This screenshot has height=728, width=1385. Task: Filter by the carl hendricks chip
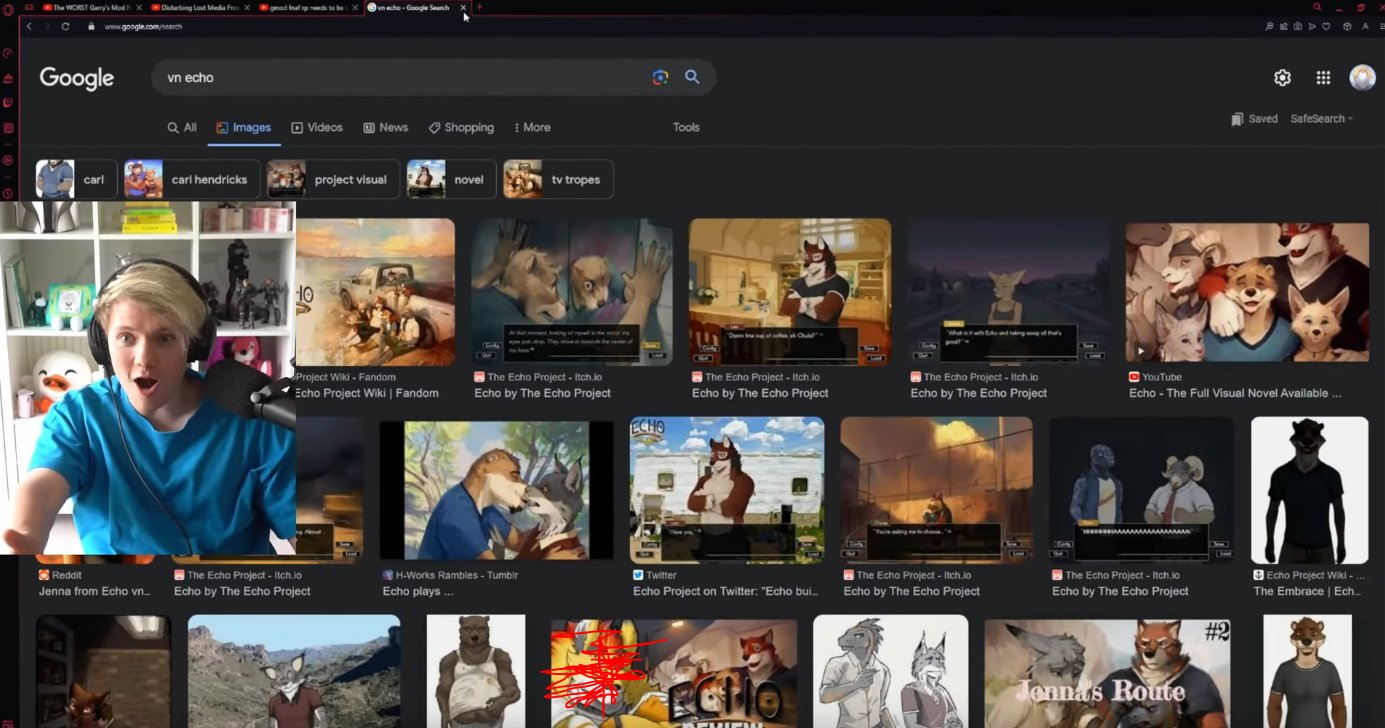[192, 180]
